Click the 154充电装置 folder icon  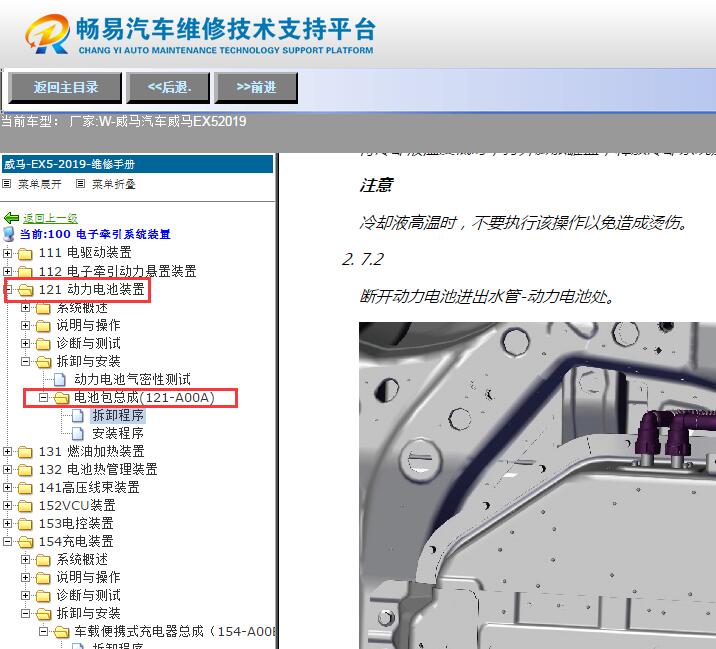click(x=26, y=542)
